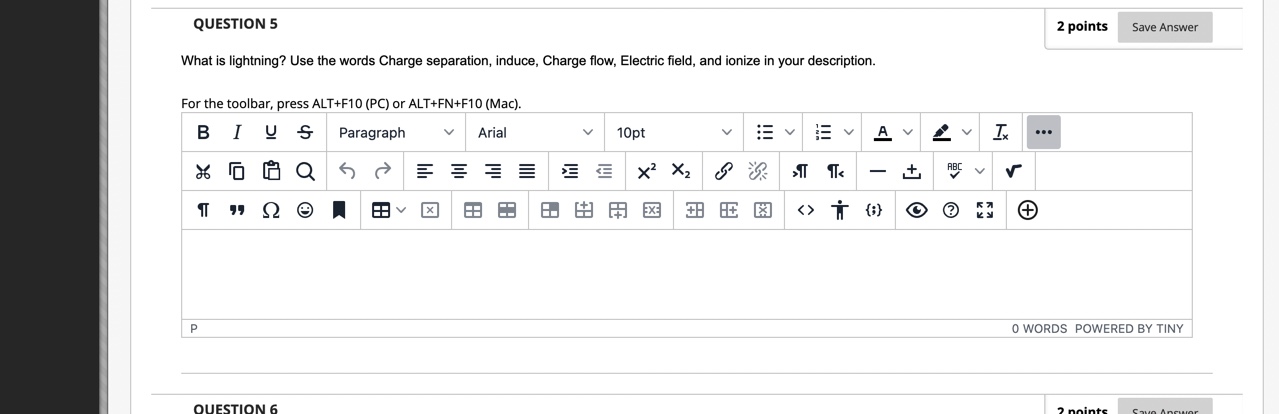Image resolution: width=1279 pixels, height=414 pixels.
Task: Justify text
Action: [527, 172]
